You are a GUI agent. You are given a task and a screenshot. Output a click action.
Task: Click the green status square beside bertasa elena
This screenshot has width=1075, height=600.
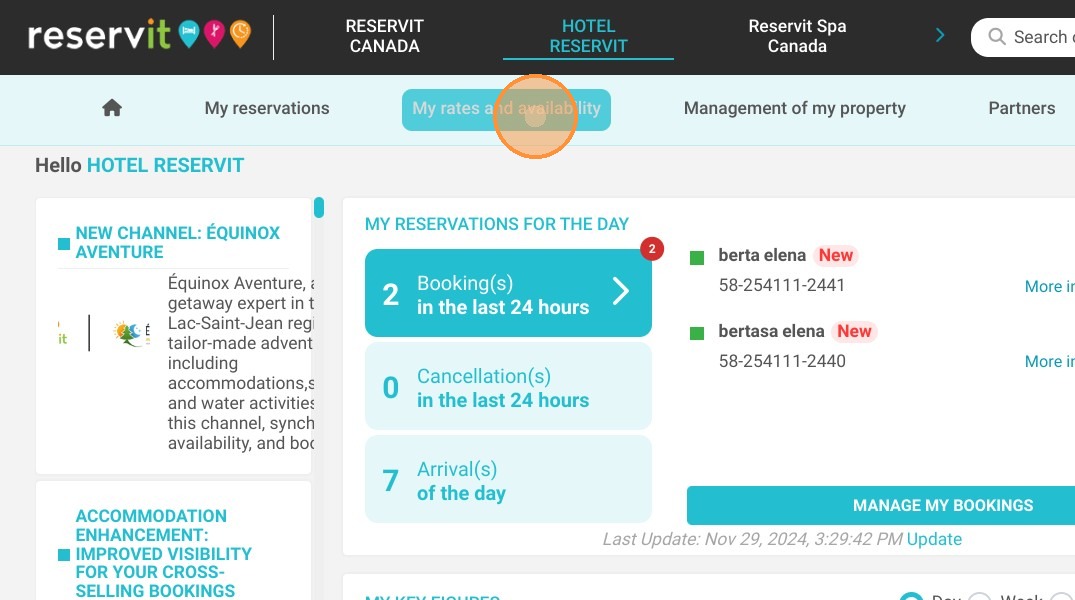point(697,333)
